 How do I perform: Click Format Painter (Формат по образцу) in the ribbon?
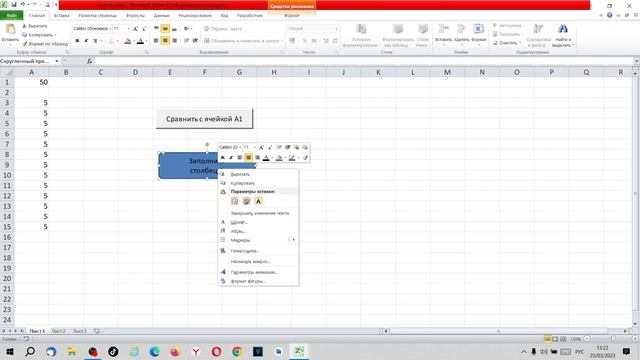[x=45, y=43]
